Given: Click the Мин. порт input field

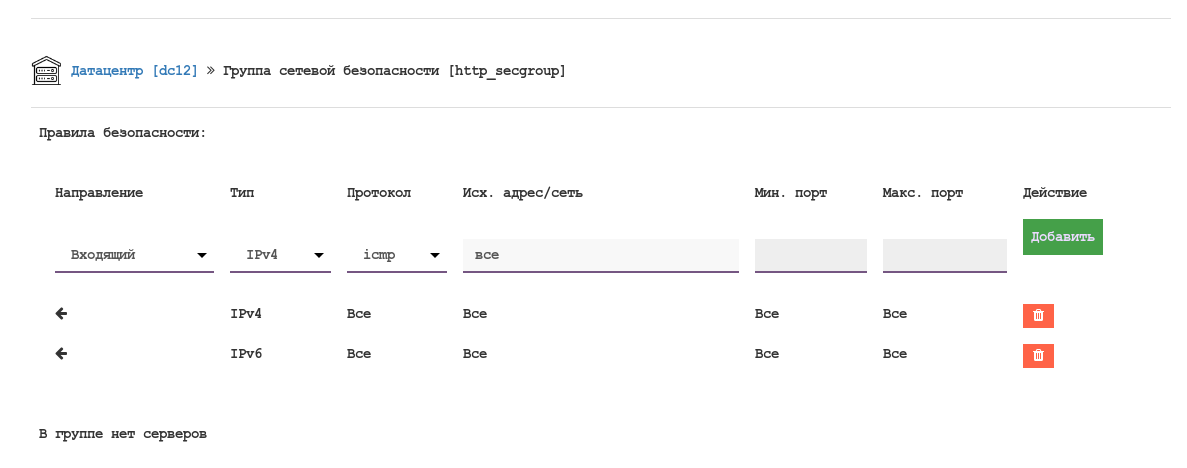Looking at the screenshot, I should click(x=810, y=255).
